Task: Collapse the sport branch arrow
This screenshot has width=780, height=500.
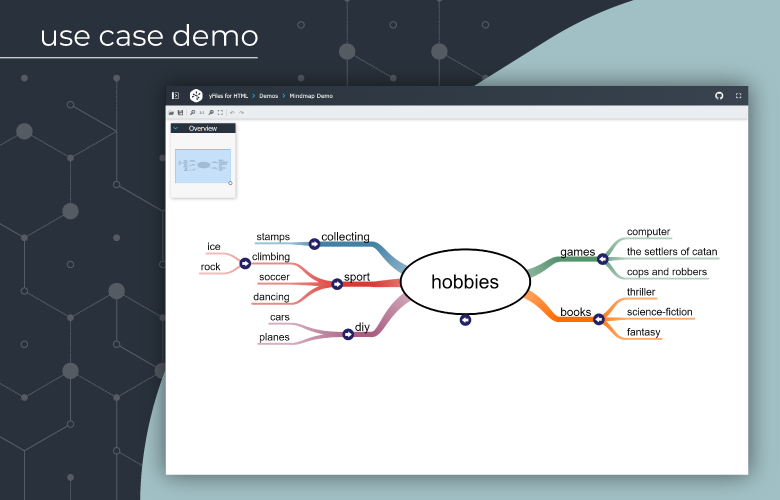Action: pos(337,284)
